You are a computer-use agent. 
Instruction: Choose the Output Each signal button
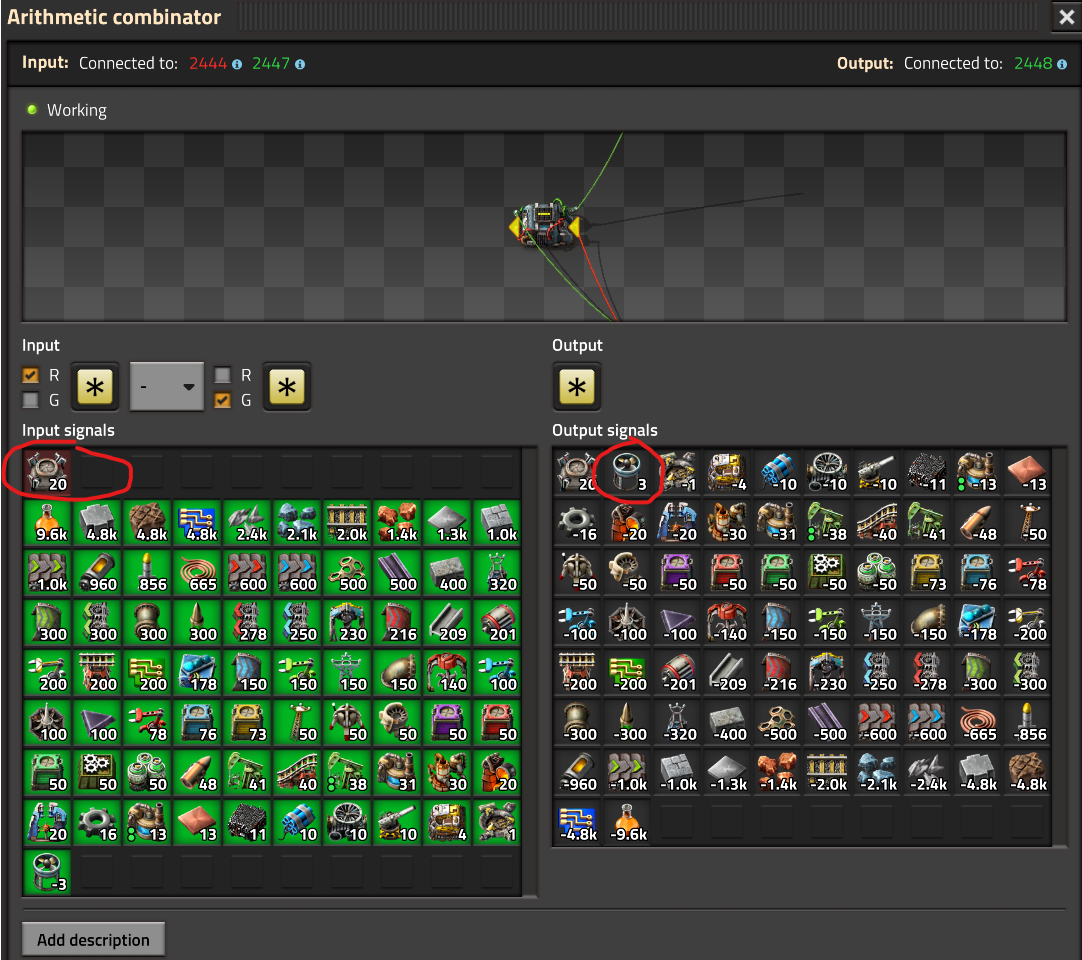pos(577,386)
